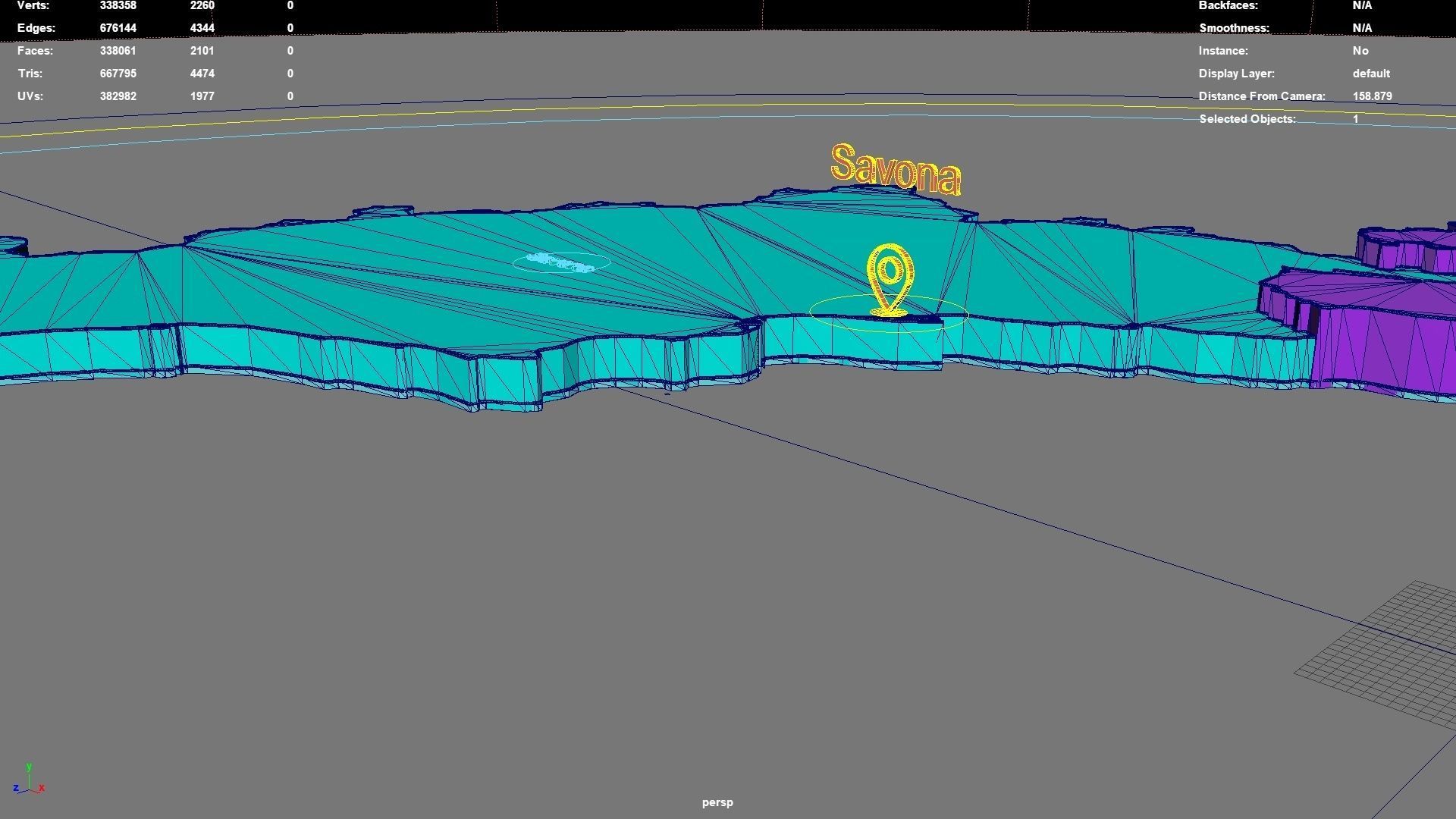Click the persp camera name label

[x=717, y=802]
